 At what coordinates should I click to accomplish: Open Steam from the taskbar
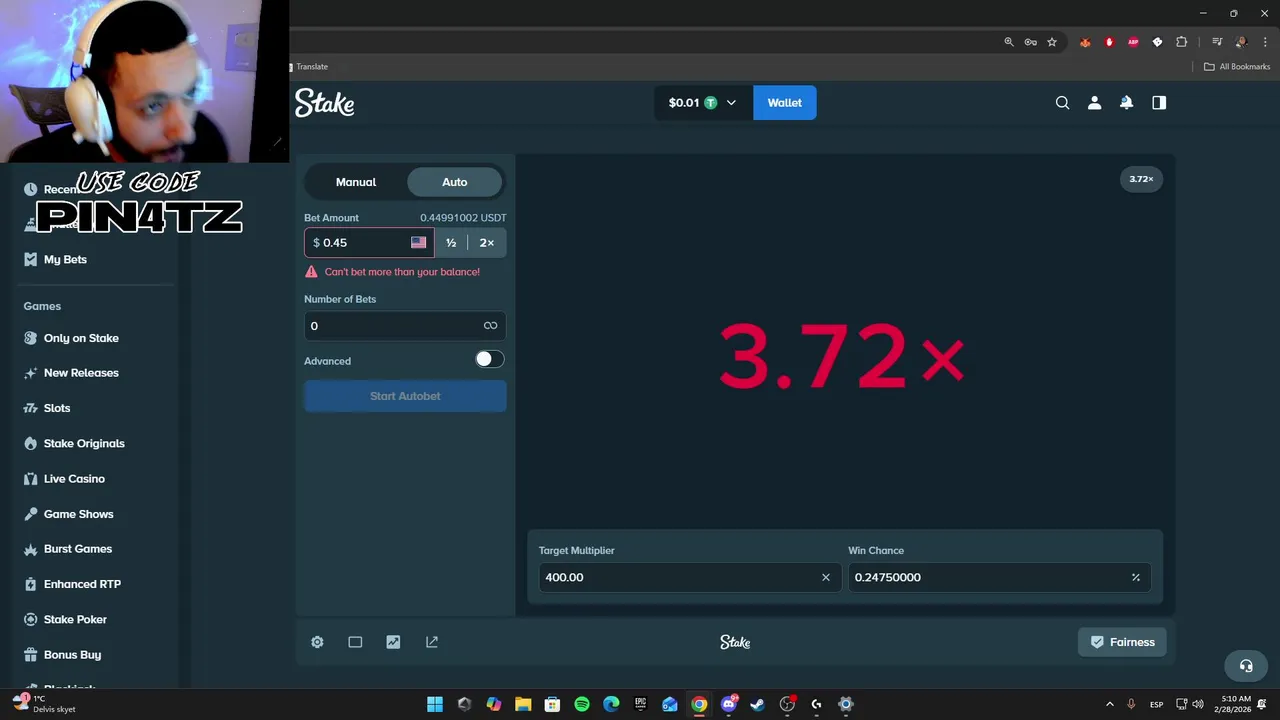(758, 704)
